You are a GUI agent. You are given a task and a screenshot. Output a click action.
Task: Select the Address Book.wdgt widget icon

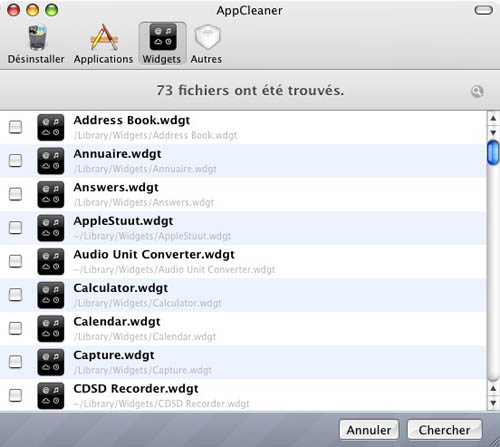click(x=51, y=127)
